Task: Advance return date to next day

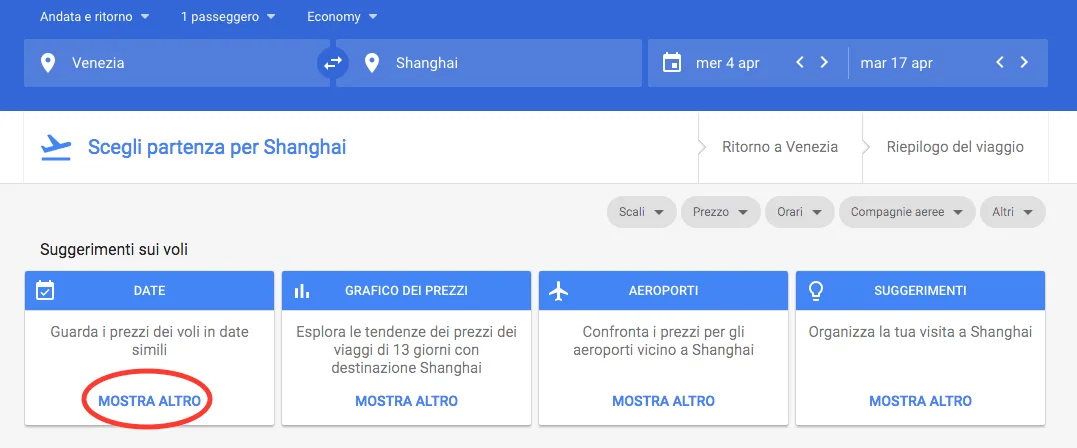Action: pyautogui.click(x=1024, y=63)
